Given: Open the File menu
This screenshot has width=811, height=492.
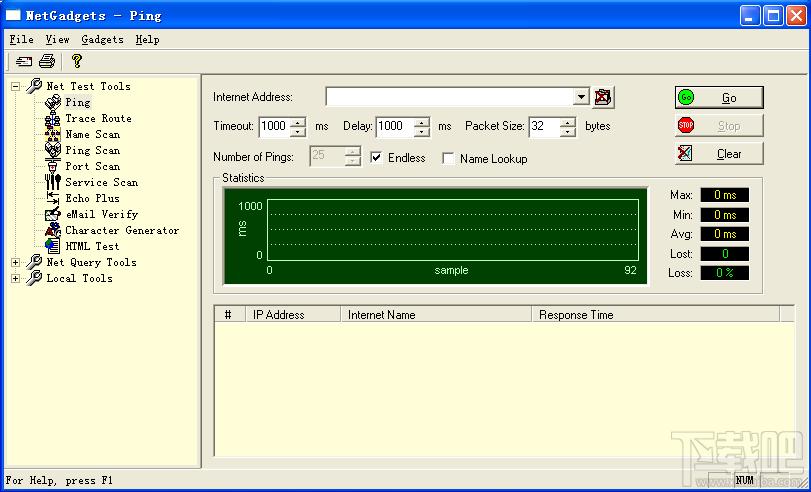Looking at the screenshot, I should pos(22,39).
